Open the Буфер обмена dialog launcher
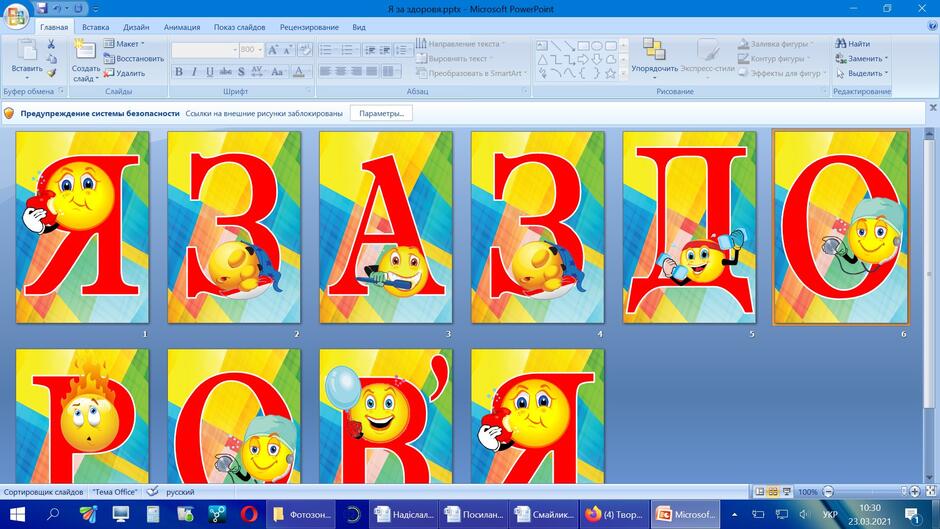This screenshot has width=940, height=529. tap(61, 91)
